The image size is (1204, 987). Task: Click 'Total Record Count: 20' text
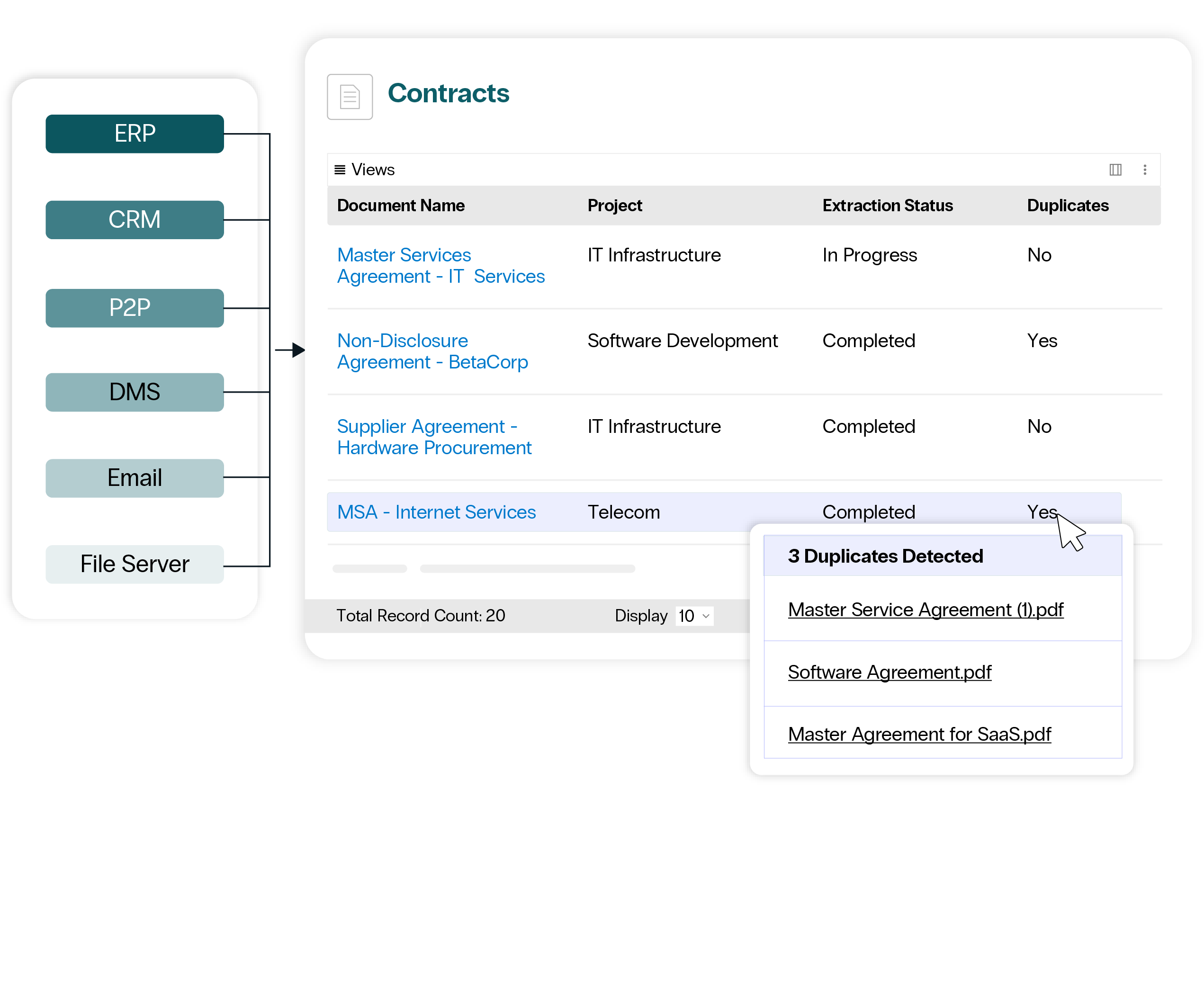click(420, 616)
